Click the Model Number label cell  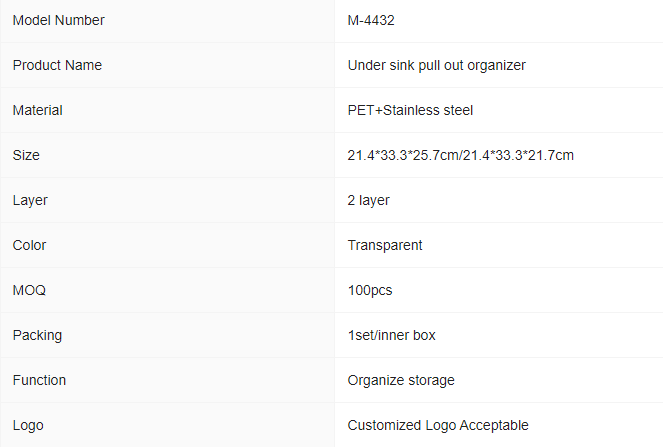167,20
